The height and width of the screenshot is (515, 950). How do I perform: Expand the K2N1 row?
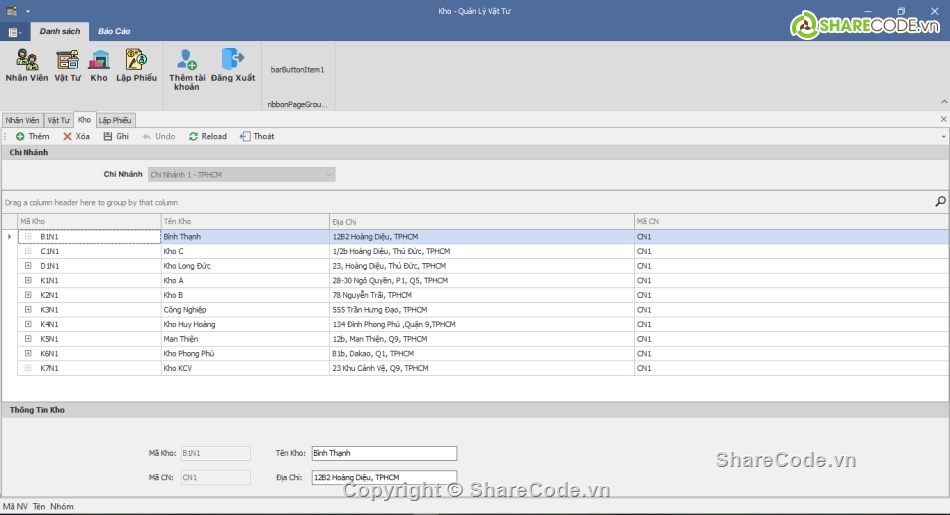click(x=28, y=294)
